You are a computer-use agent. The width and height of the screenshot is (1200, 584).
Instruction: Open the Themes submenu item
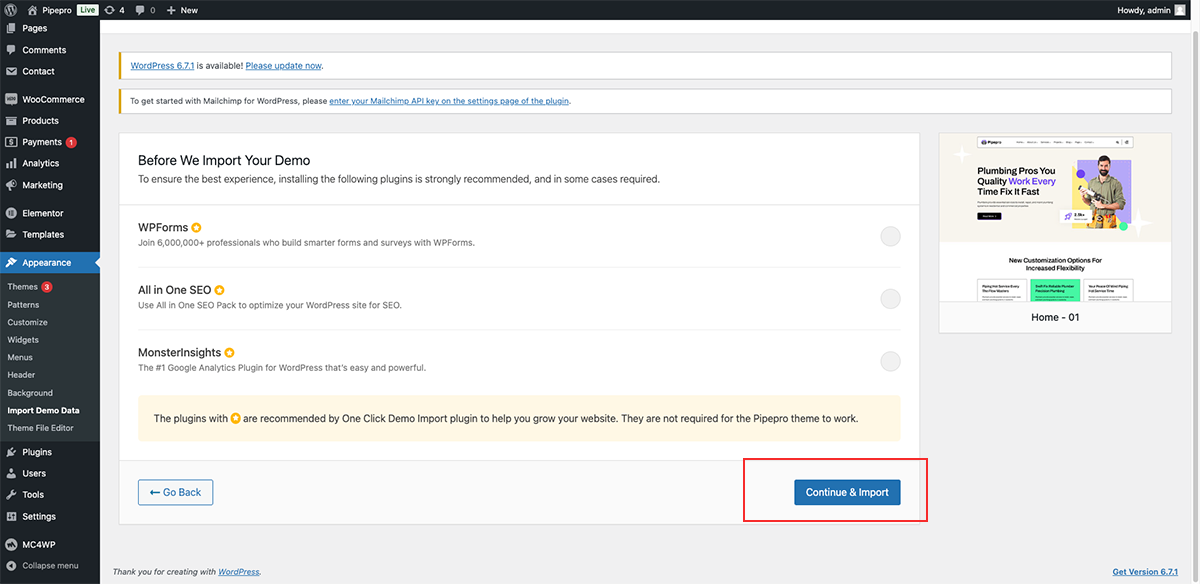[x=22, y=287]
